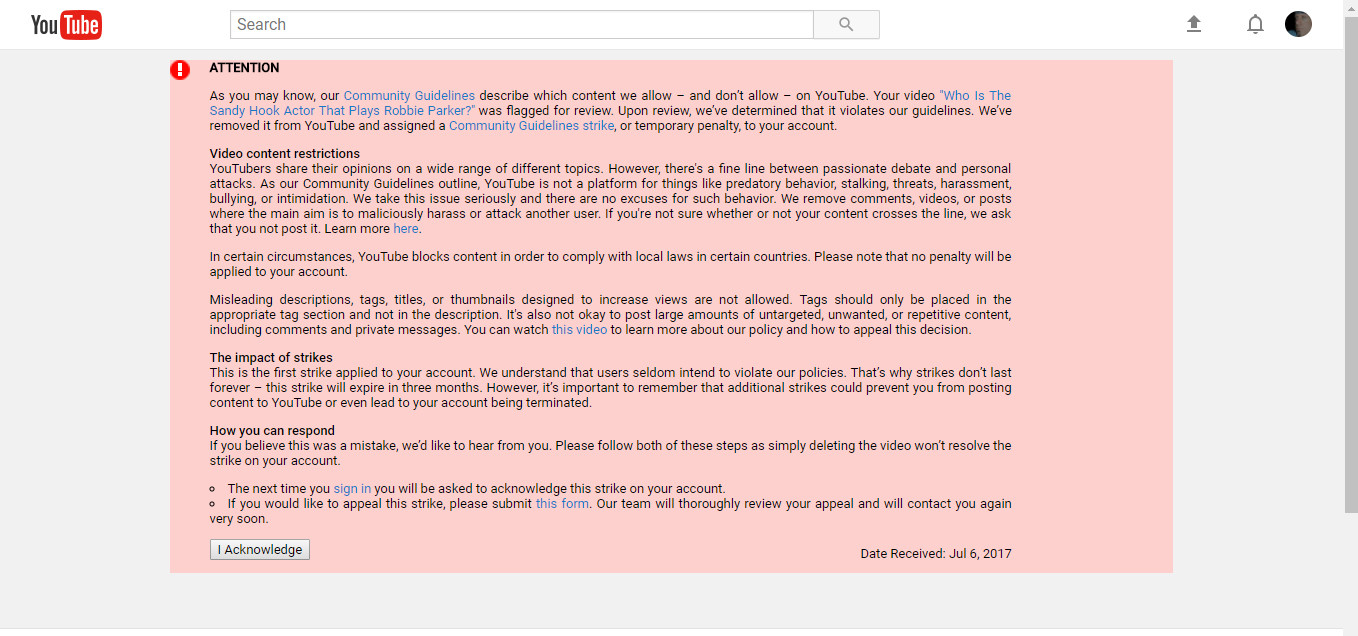The height and width of the screenshot is (636, 1358).
Task: Open 'this form' appeal link
Action: coord(562,504)
